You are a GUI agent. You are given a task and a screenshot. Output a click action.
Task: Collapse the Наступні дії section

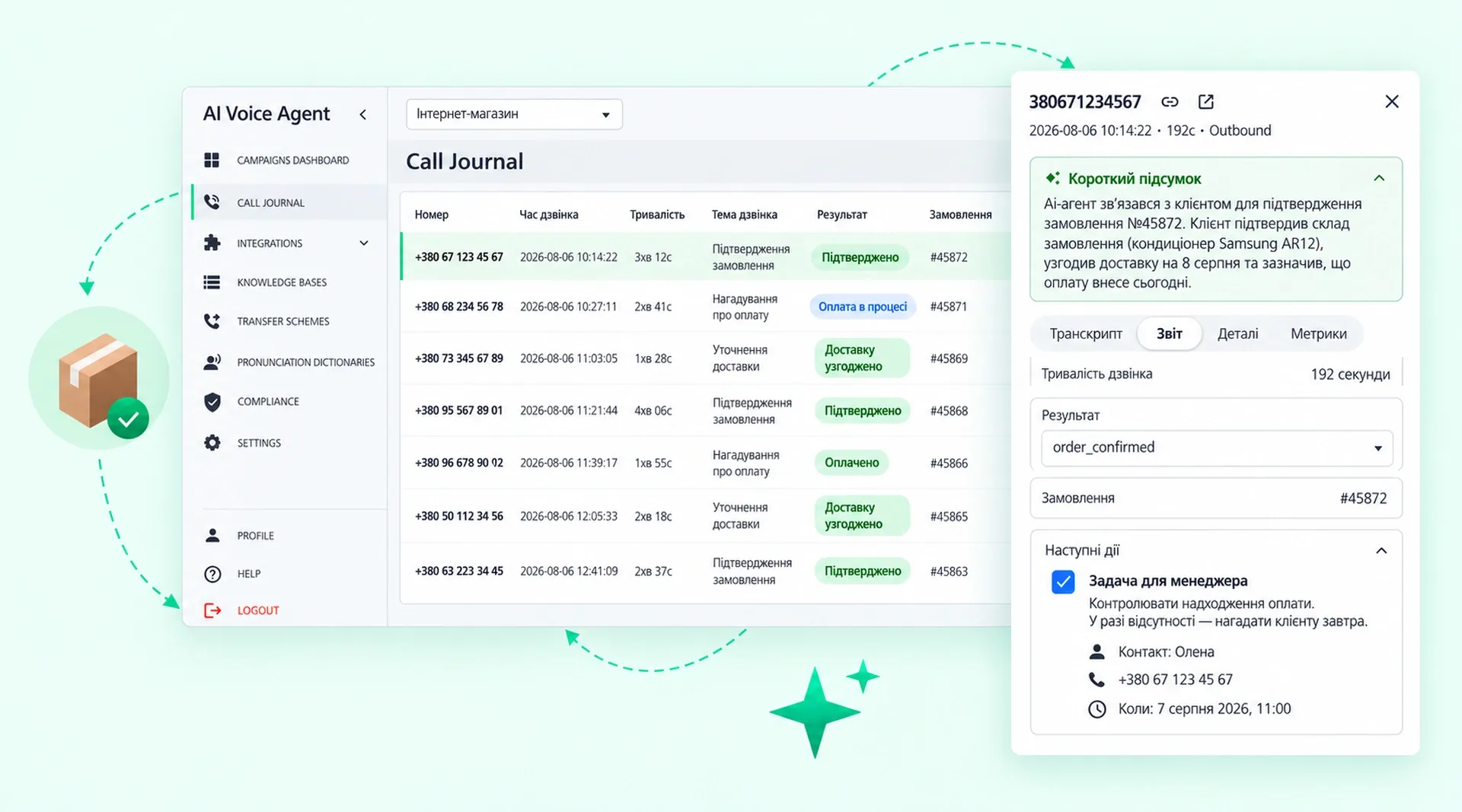pyautogui.click(x=1381, y=550)
